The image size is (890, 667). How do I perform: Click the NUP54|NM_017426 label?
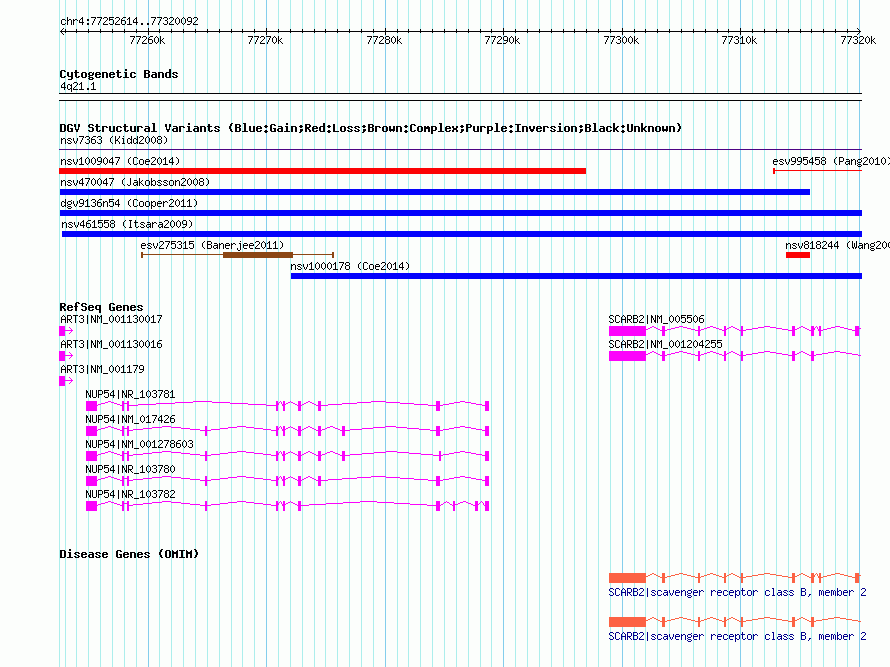130,420
